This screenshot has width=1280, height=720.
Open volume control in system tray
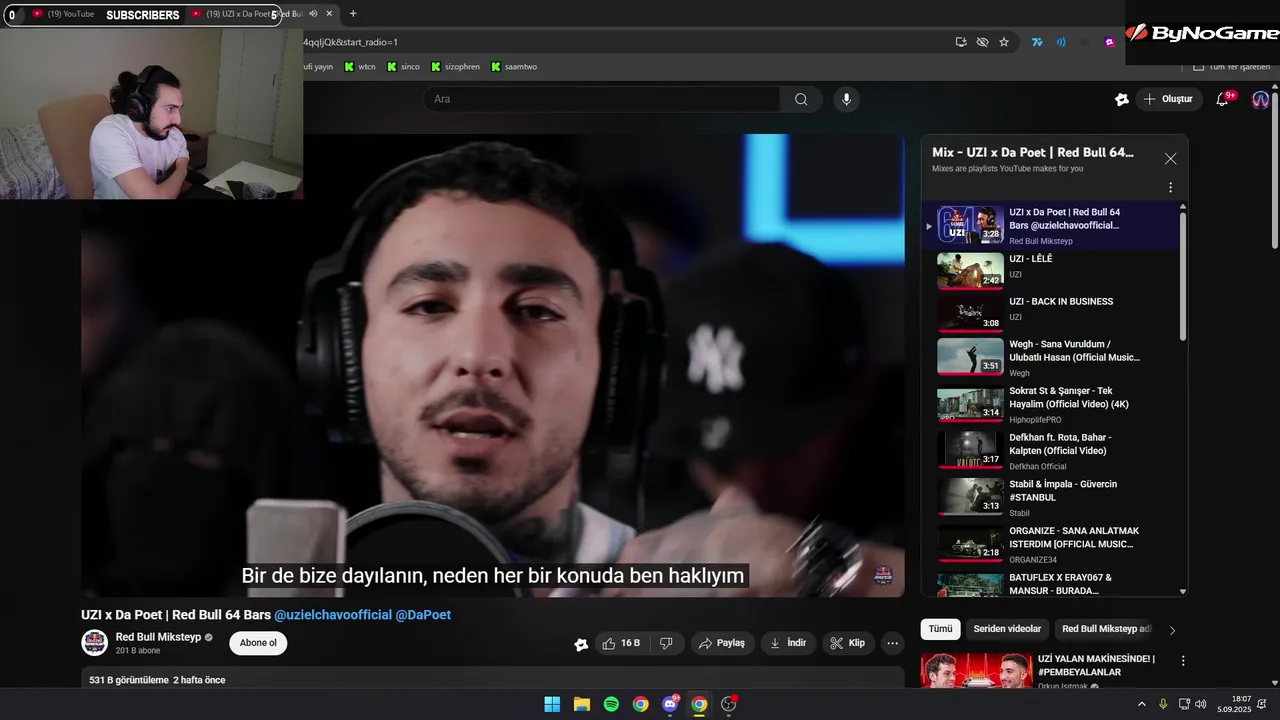point(1200,704)
